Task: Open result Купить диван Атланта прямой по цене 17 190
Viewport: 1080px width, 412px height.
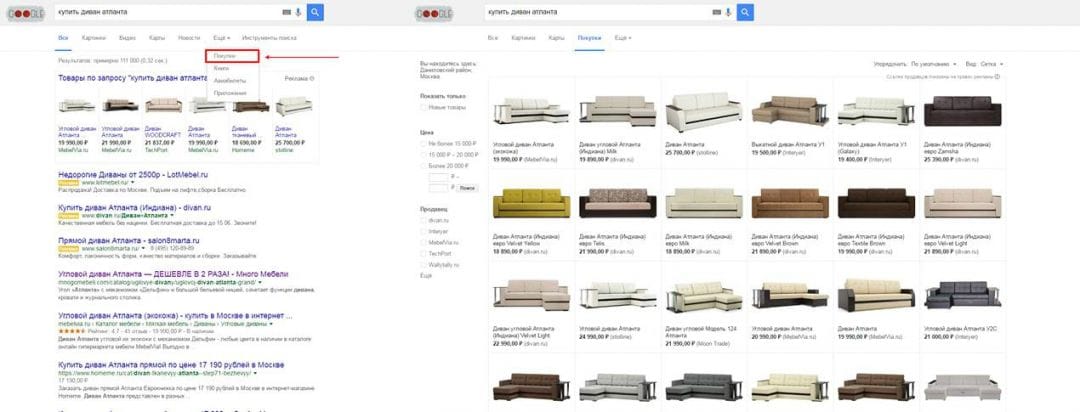Action: [x=171, y=364]
